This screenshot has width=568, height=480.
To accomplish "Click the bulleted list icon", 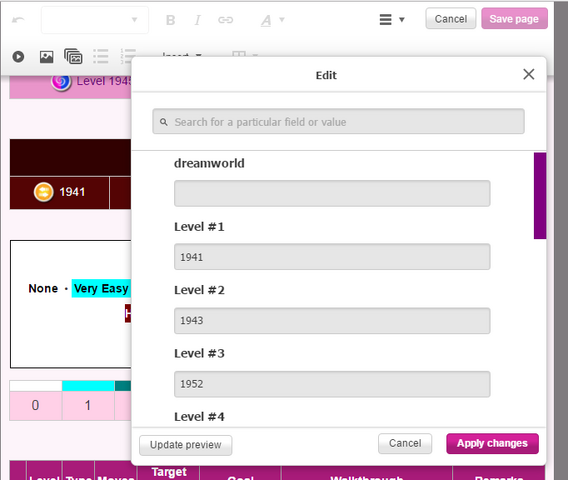I will pyautogui.click(x=101, y=57).
